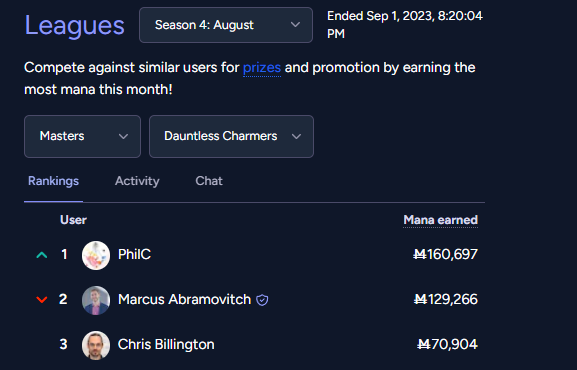
Task: Click the chevron arrow in the Masters dropdown
Action: (123, 137)
